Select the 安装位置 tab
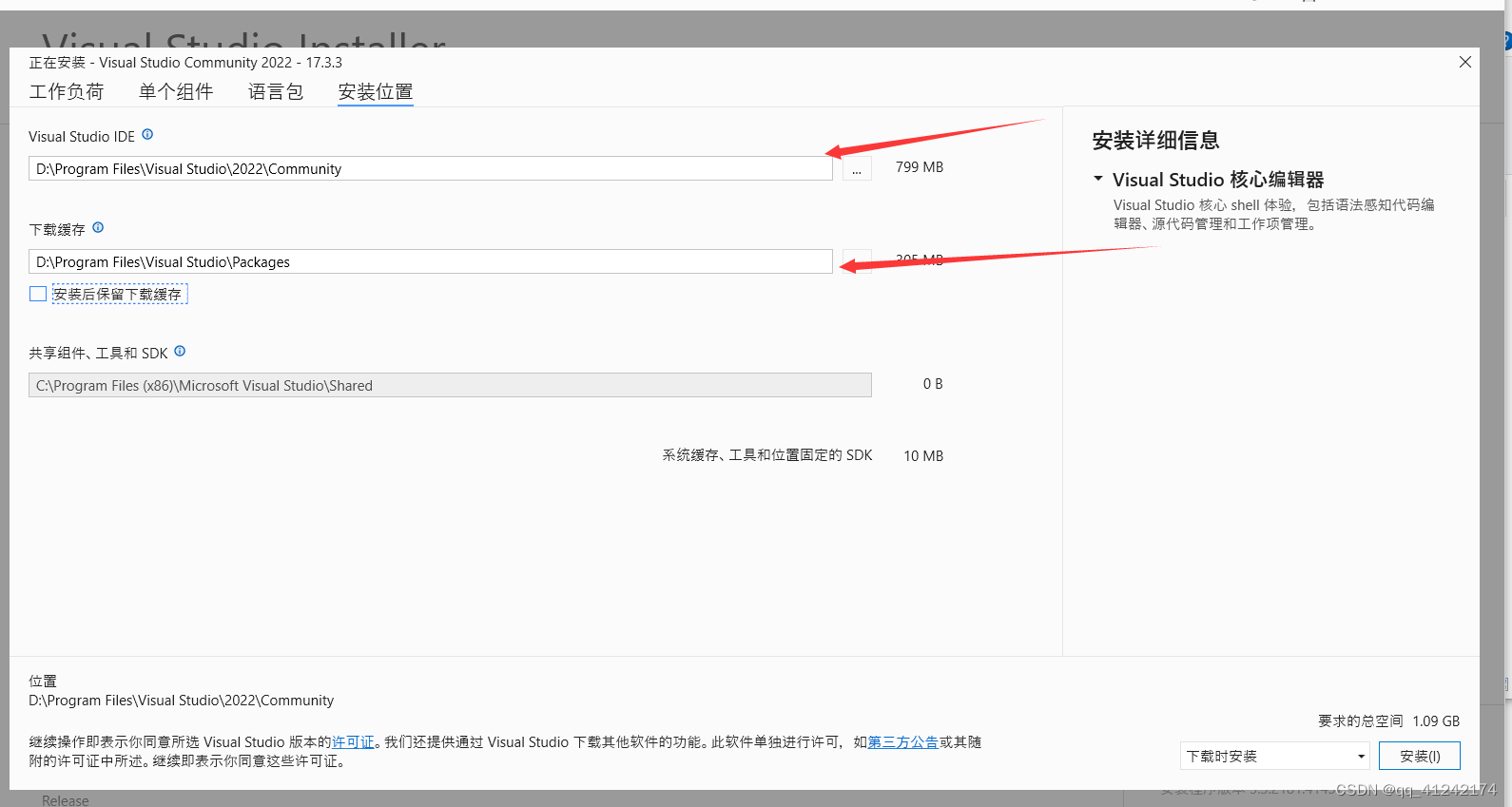This screenshot has width=1512, height=807. pos(376,91)
